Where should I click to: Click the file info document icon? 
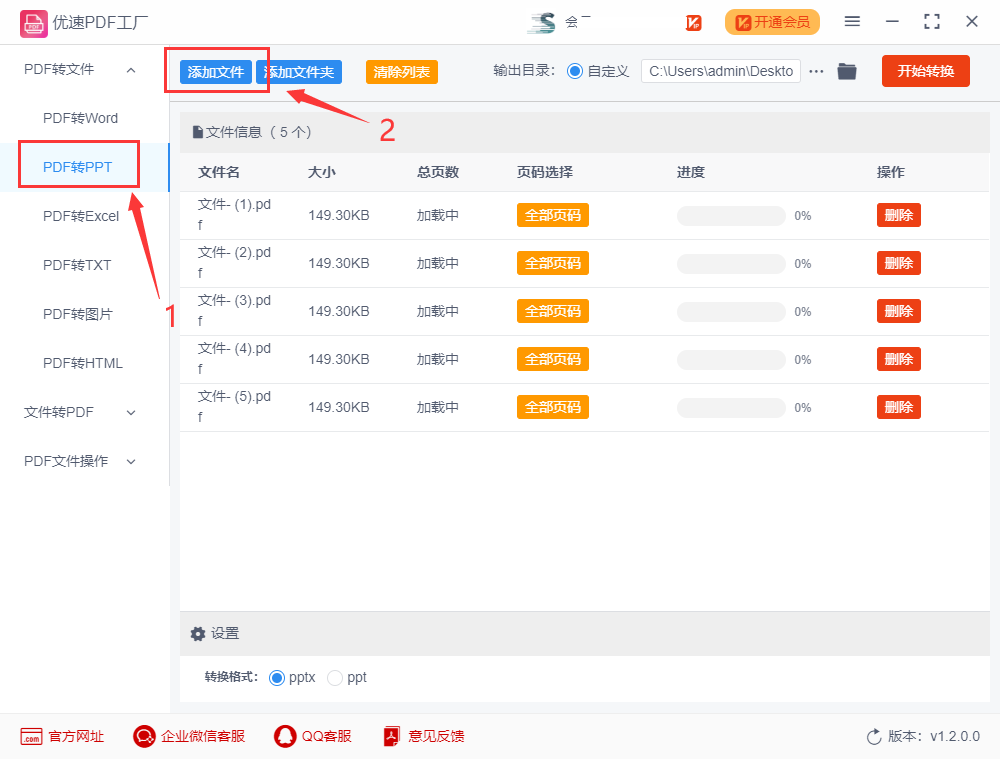(198, 132)
